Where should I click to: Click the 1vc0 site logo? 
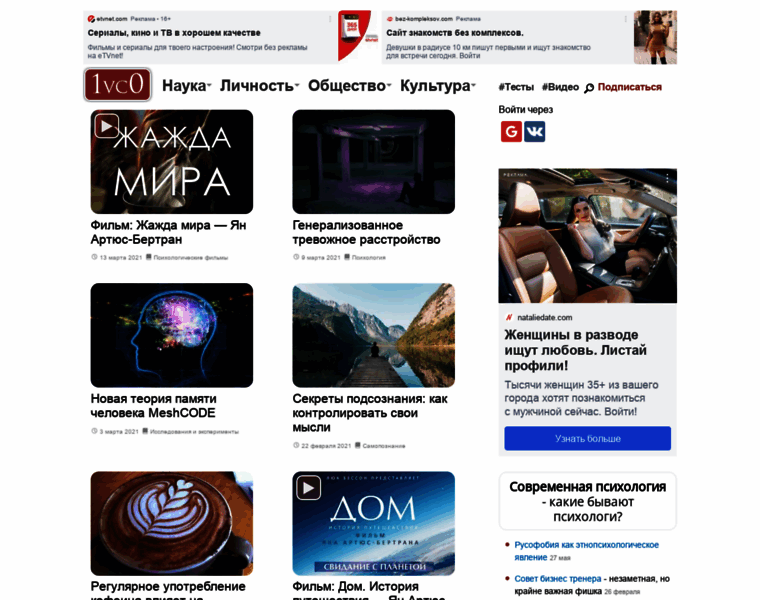coord(117,85)
